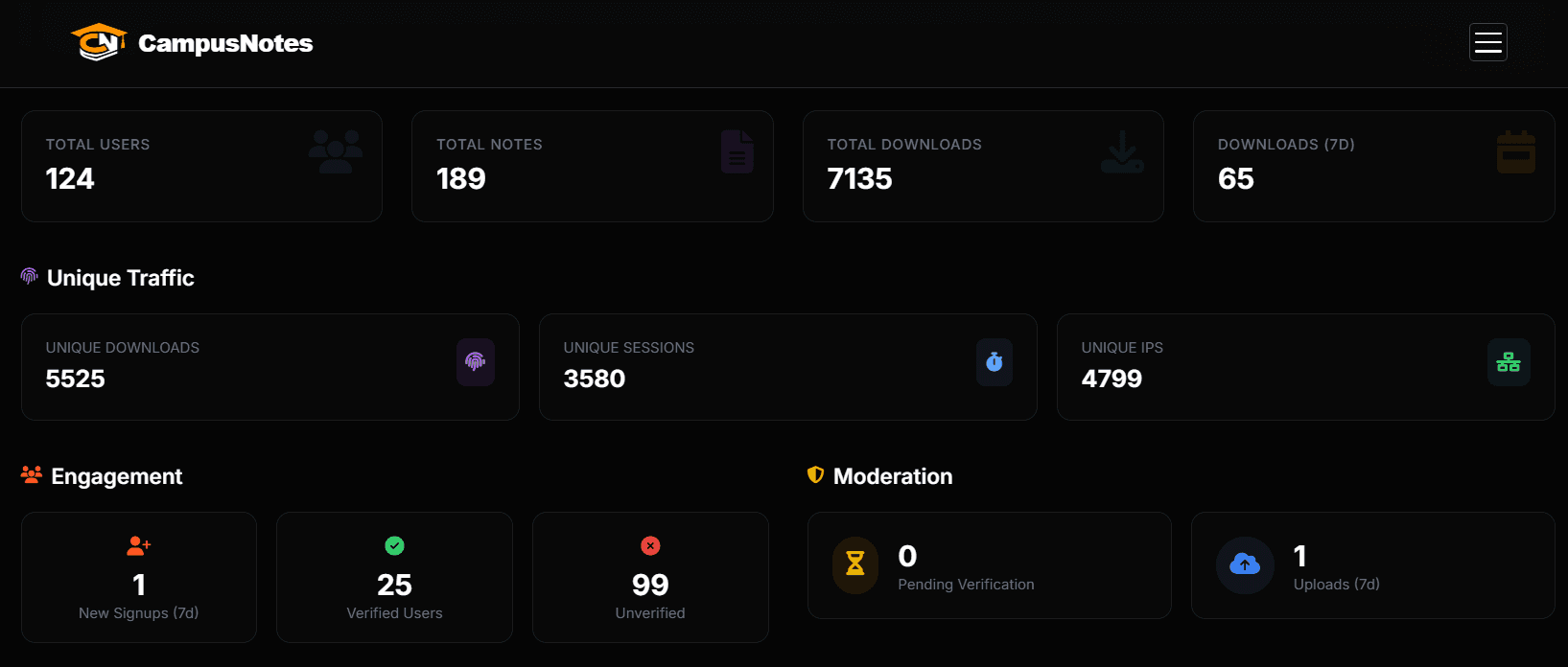Viewport: 1568px width, 667px height.
Task: Open the hamburger navigation menu
Action: [1488, 42]
